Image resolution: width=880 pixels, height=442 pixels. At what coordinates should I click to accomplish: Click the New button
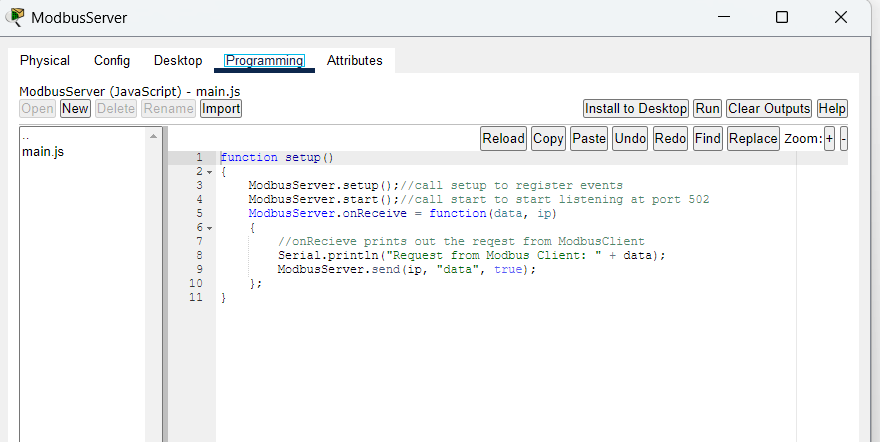(75, 108)
